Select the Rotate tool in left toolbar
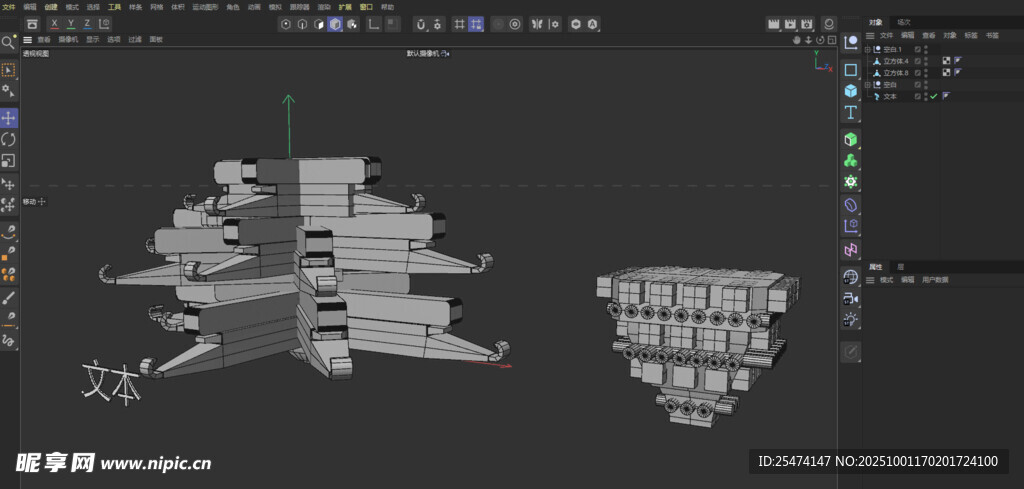The width and height of the screenshot is (1024, 489). [x=9, y=139]
